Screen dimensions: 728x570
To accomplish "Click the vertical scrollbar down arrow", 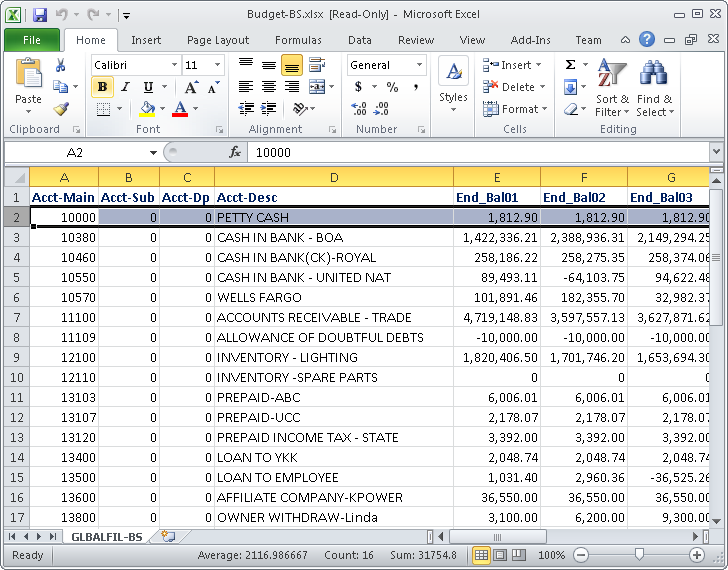I will click(716, 521).
